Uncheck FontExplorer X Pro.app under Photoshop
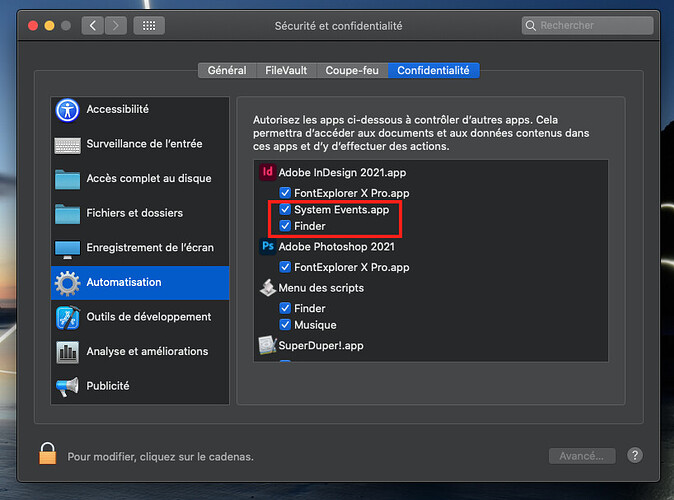Image resolution: width=674 pixels, height=500 pixels. [x=285, y=267]
